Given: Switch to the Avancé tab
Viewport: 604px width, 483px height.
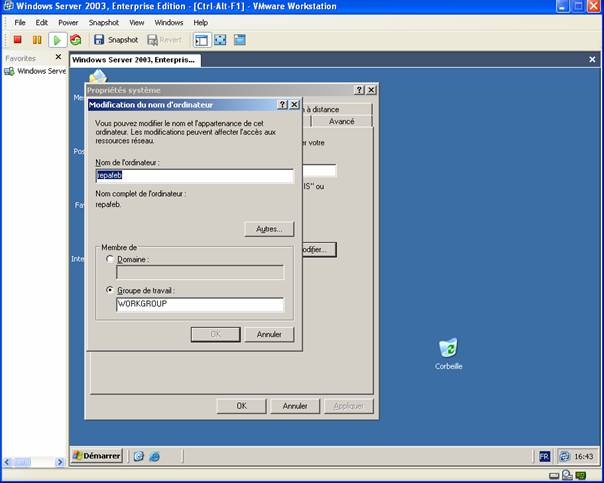Looking at the screenshot, I should 341,121.
